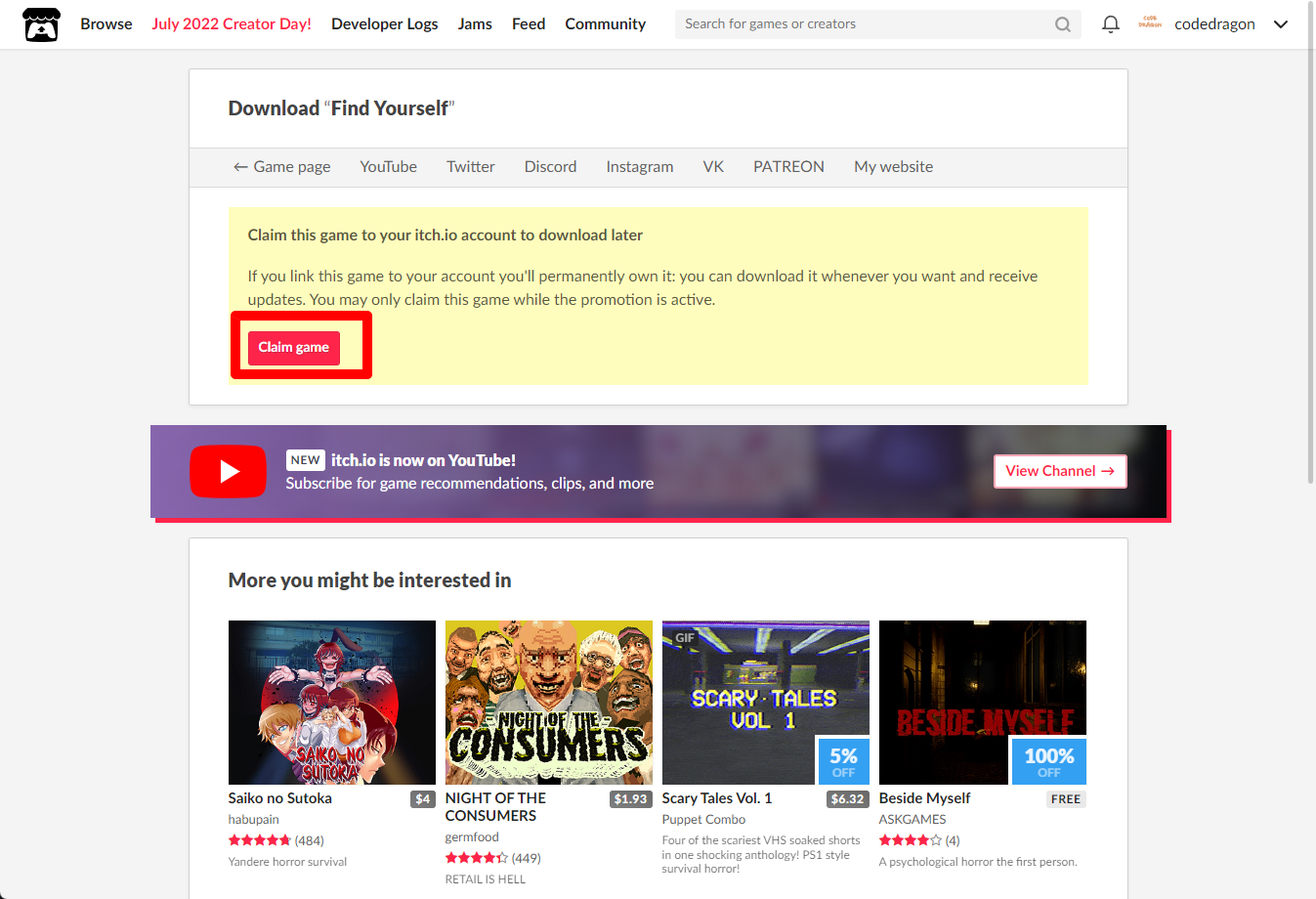The height and width of the screenshot is (899, 1316).
Task: Click "RETAIL IS HELL" description text
Action: (486, 879)
